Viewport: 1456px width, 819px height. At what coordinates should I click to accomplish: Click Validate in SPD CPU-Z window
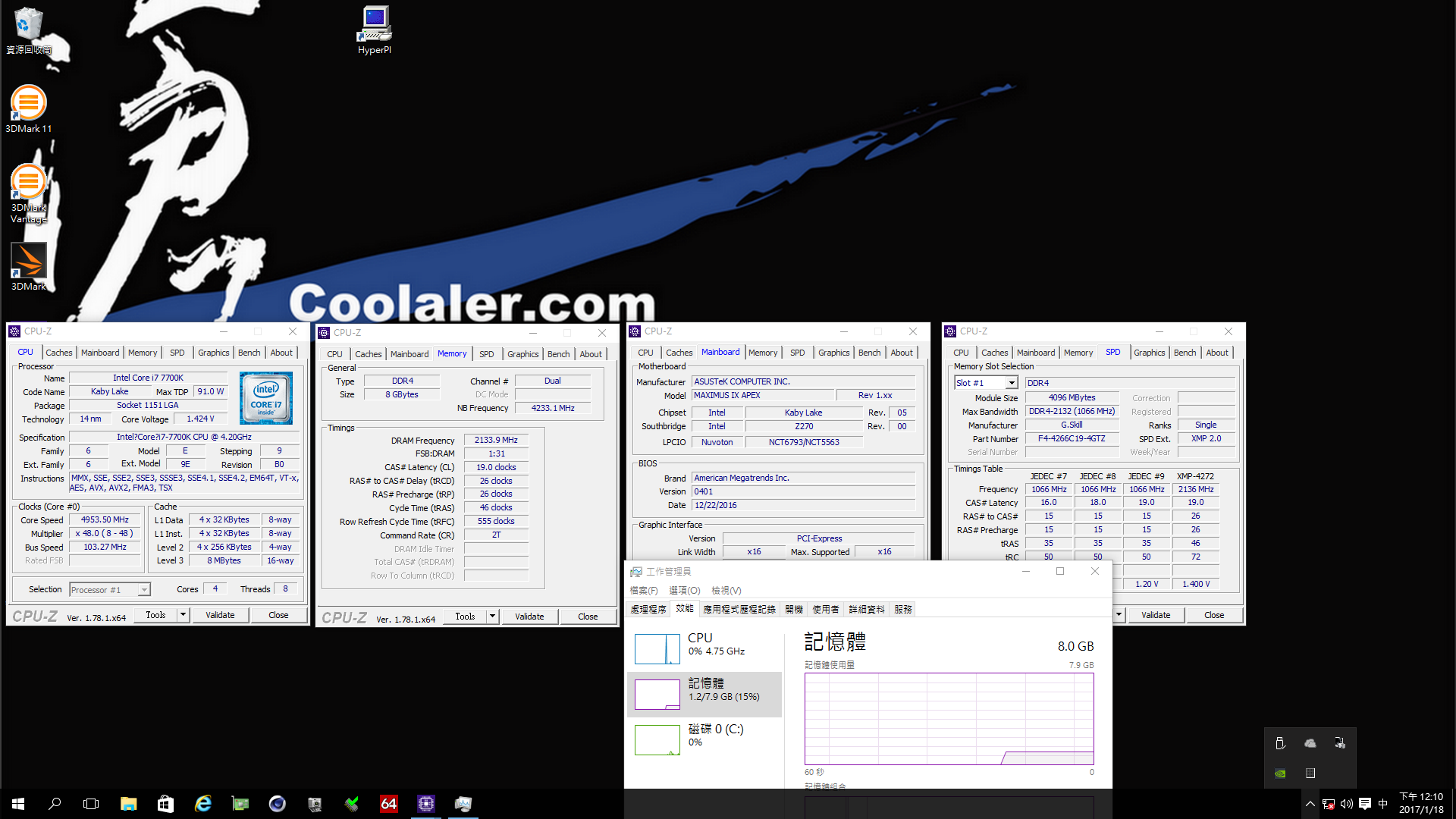click(x=1155, y=615)
